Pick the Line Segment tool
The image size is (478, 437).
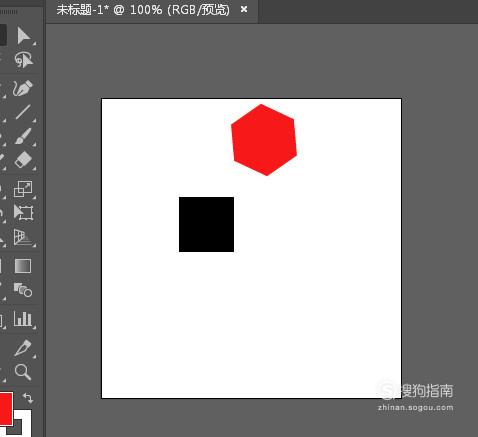(23, 112)
